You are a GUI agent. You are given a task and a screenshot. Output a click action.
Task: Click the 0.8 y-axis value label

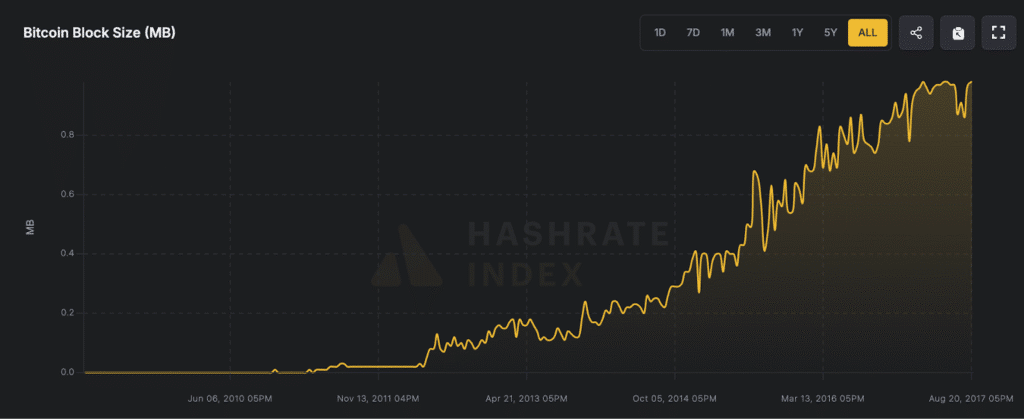[x=68, y=135]
